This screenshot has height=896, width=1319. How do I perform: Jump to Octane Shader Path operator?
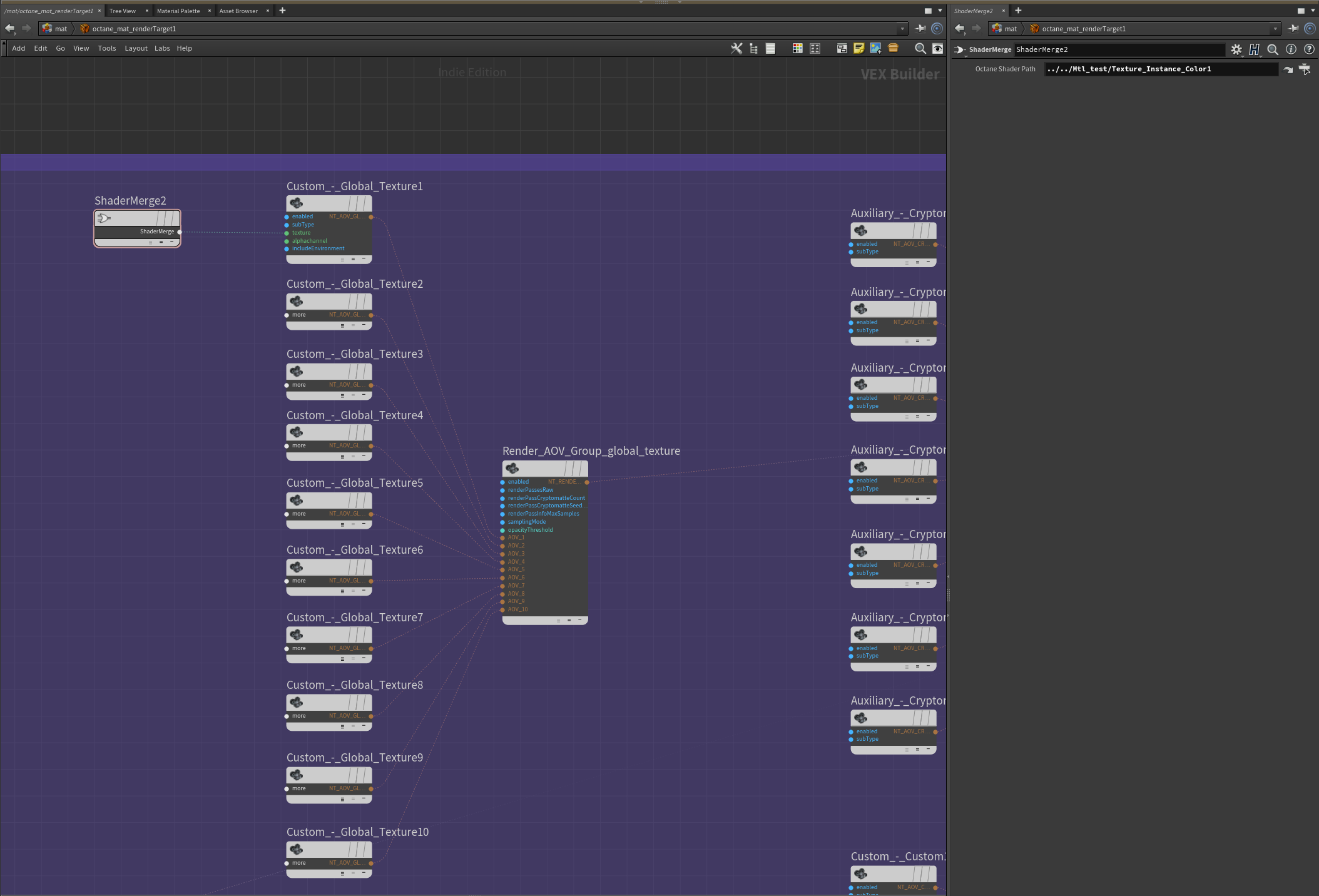click(1288, 69)
